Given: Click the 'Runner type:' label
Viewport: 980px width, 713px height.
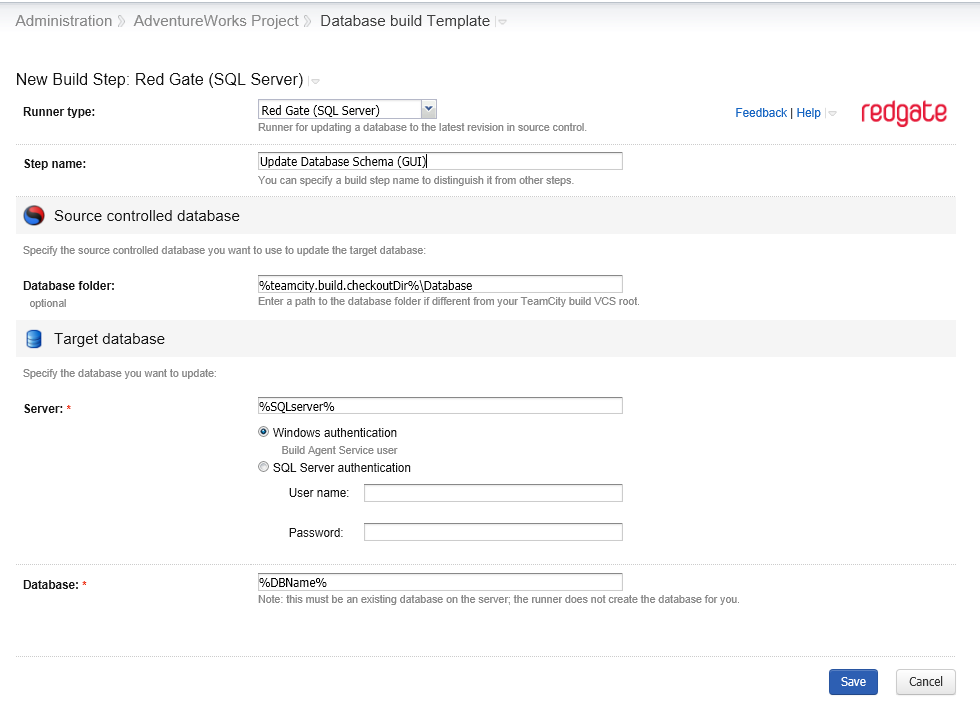Looking at the screenshot, I should click(x=59, y=112).
